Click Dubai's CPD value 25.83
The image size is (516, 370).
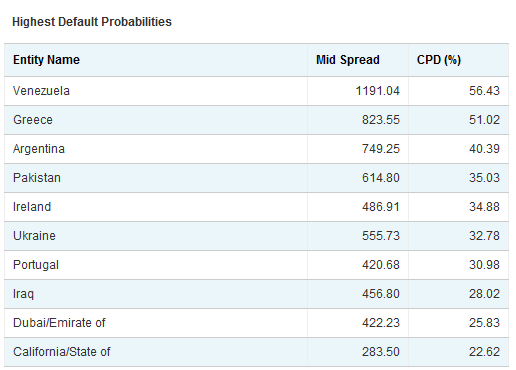pyautogui.click(x=484, y=323)
